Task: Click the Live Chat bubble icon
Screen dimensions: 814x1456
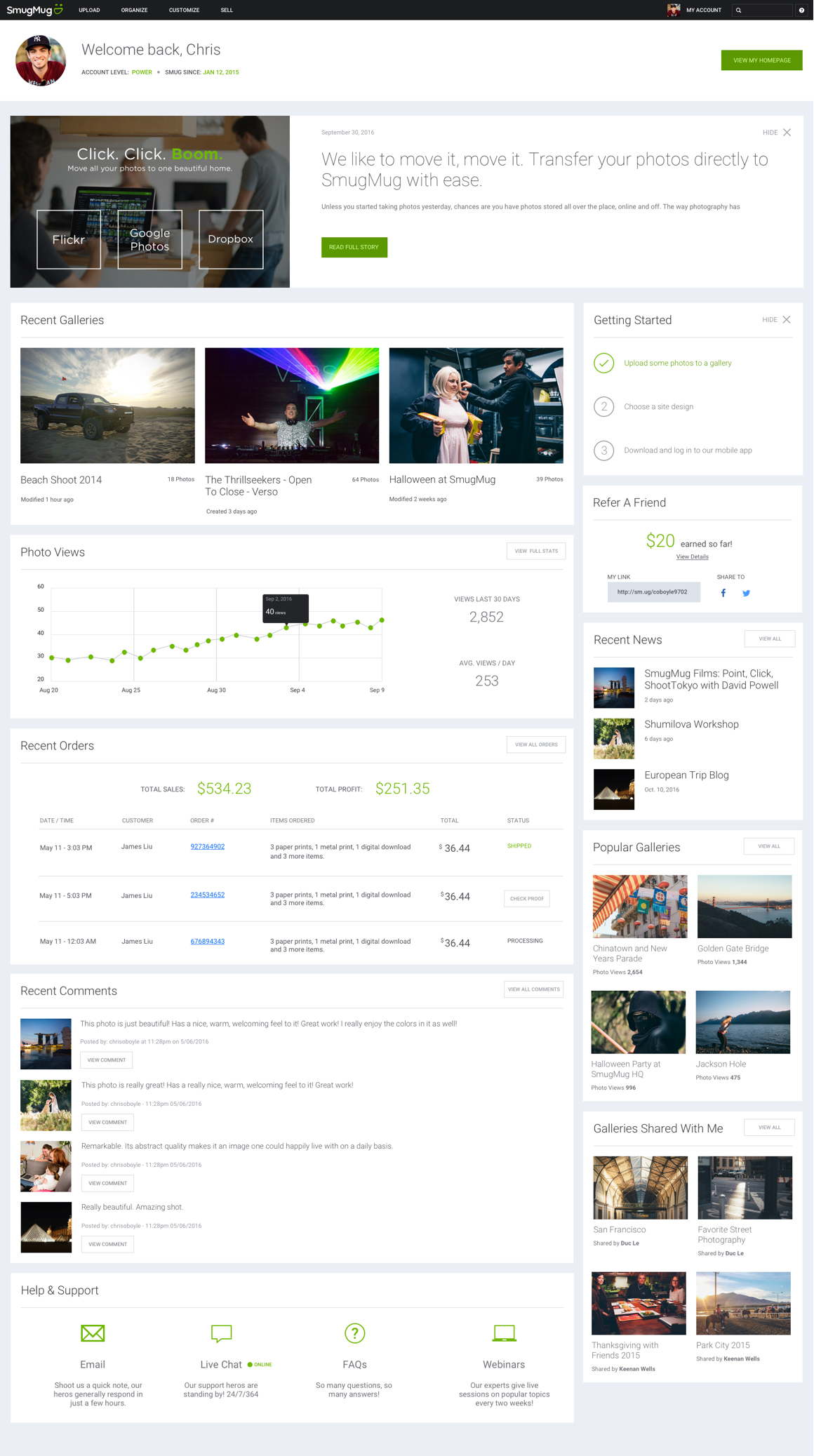Action: 221,1333
